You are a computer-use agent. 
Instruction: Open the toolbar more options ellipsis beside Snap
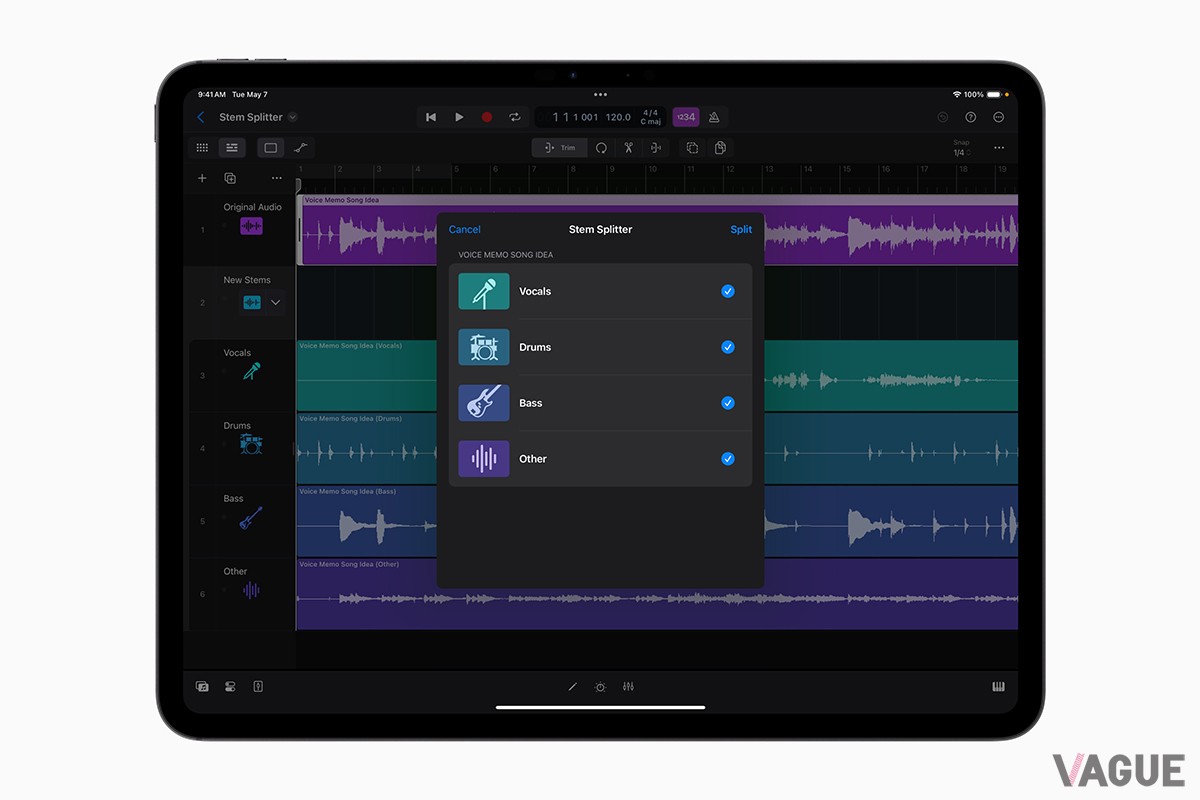click(998, 148)
